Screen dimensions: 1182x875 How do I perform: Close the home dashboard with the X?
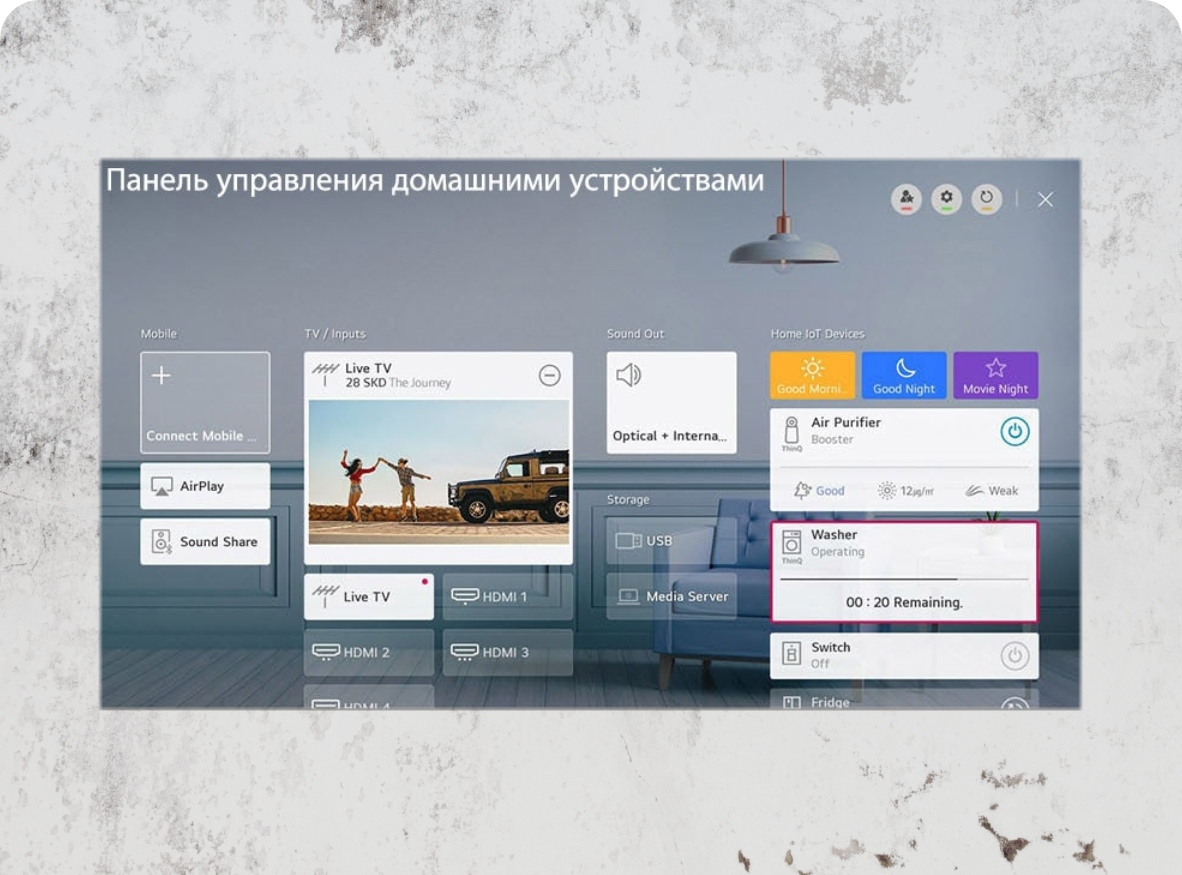pyautogui.click(x=1045, y=199)
